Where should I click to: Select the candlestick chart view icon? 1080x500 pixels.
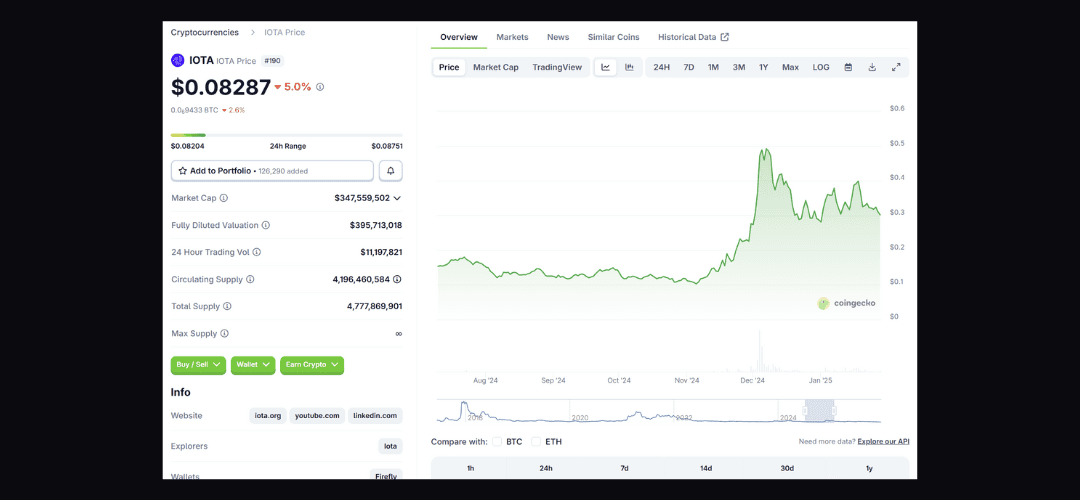(x=629, y=67)
